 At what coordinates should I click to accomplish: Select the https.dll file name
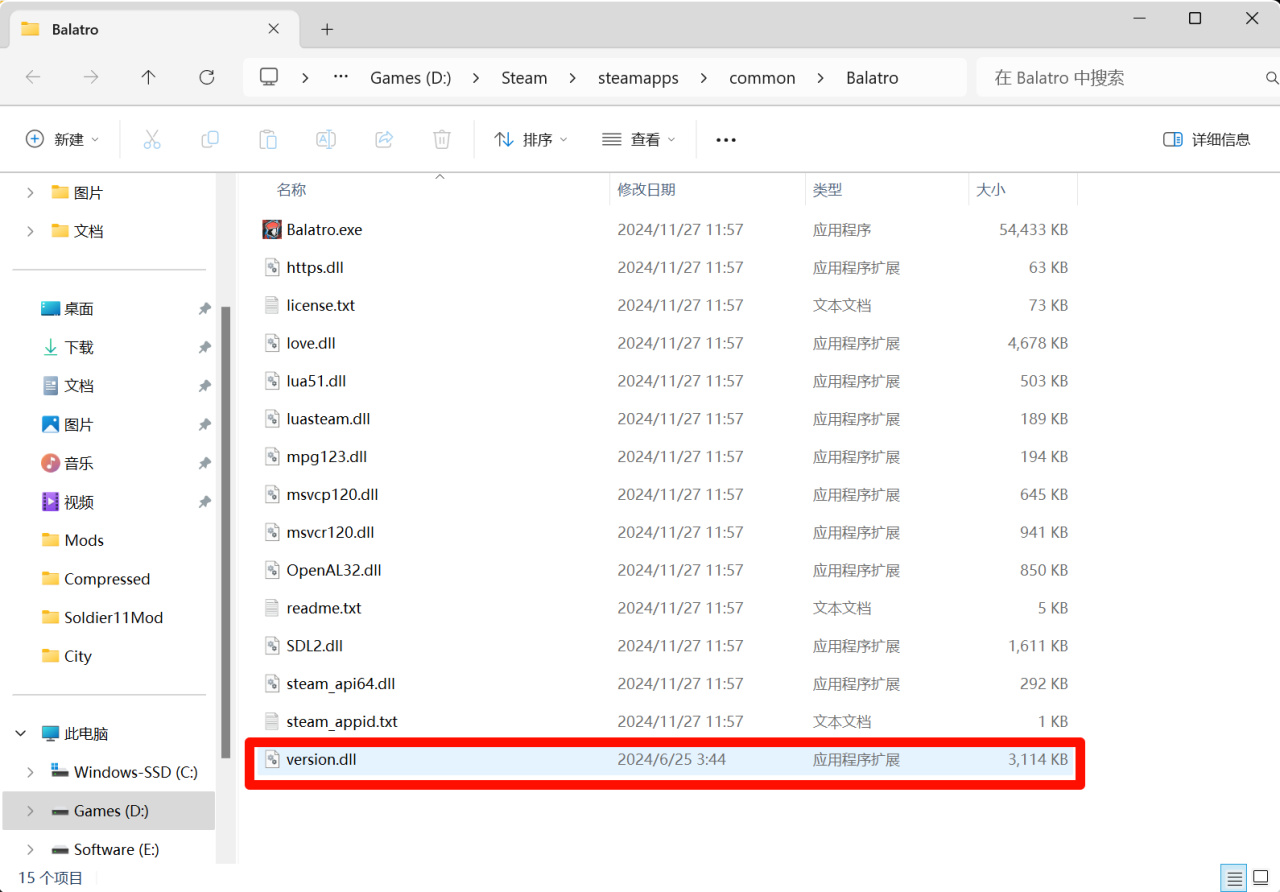point(315,268)
